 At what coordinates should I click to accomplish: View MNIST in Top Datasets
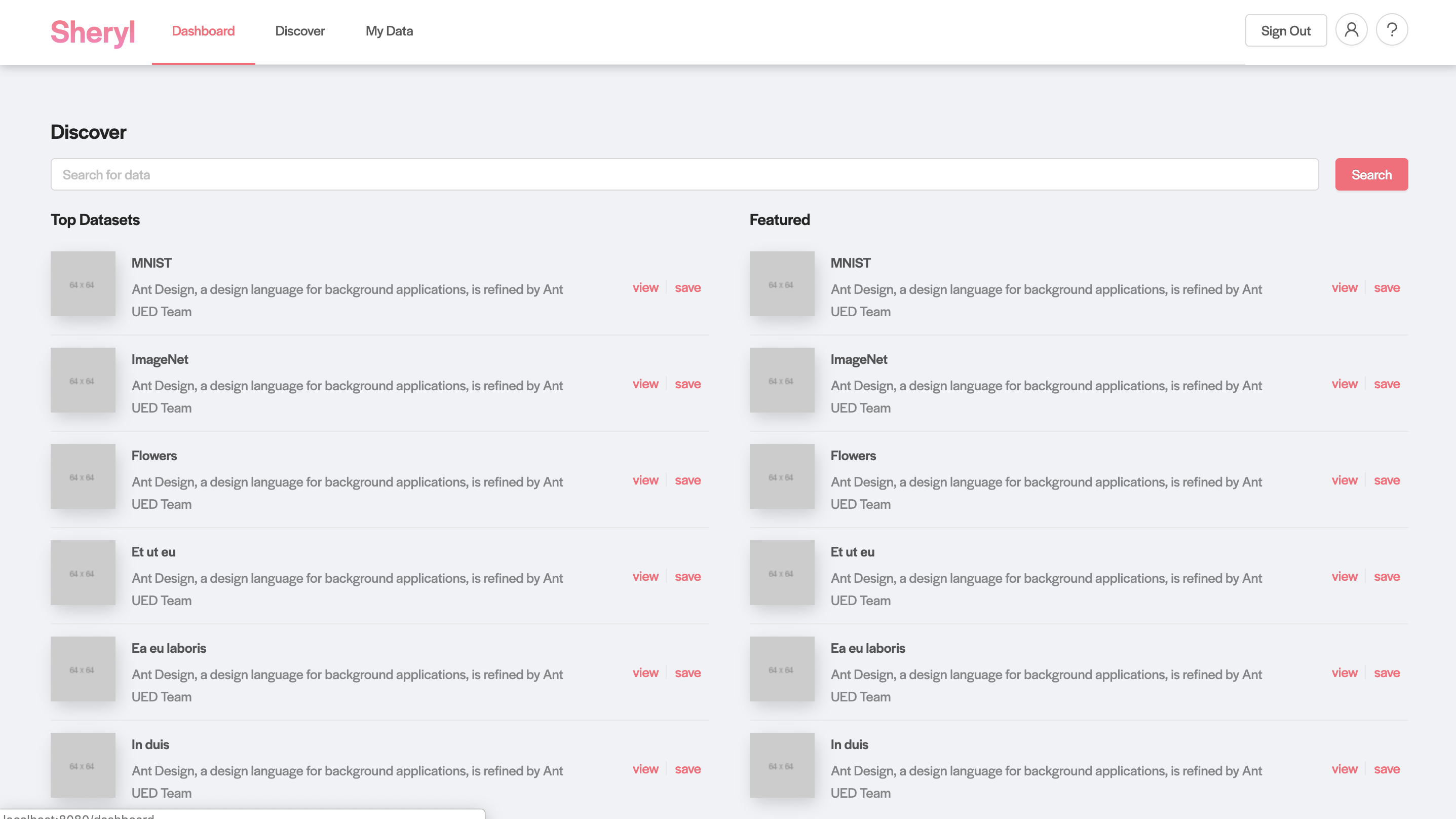(x=645, y=288)
